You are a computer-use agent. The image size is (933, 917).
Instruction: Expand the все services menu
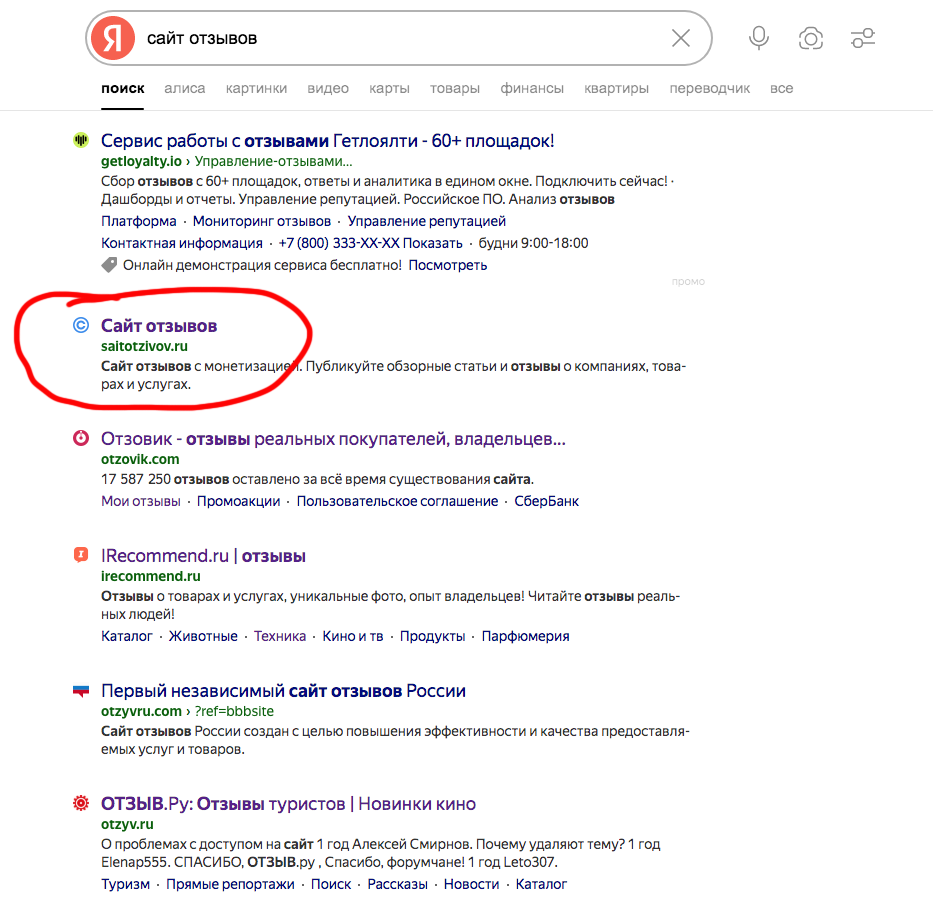(x=781, y=88)
